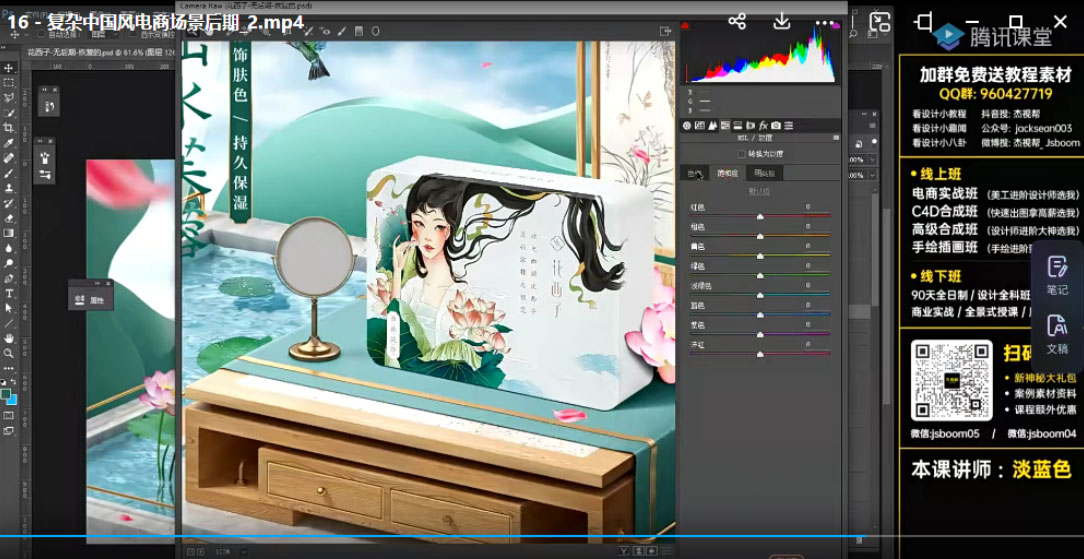Open the 文稿 transcript side button
The width and height of the screenshot is (1084, 559).
pyautogui.click(x=1057, y=334)
